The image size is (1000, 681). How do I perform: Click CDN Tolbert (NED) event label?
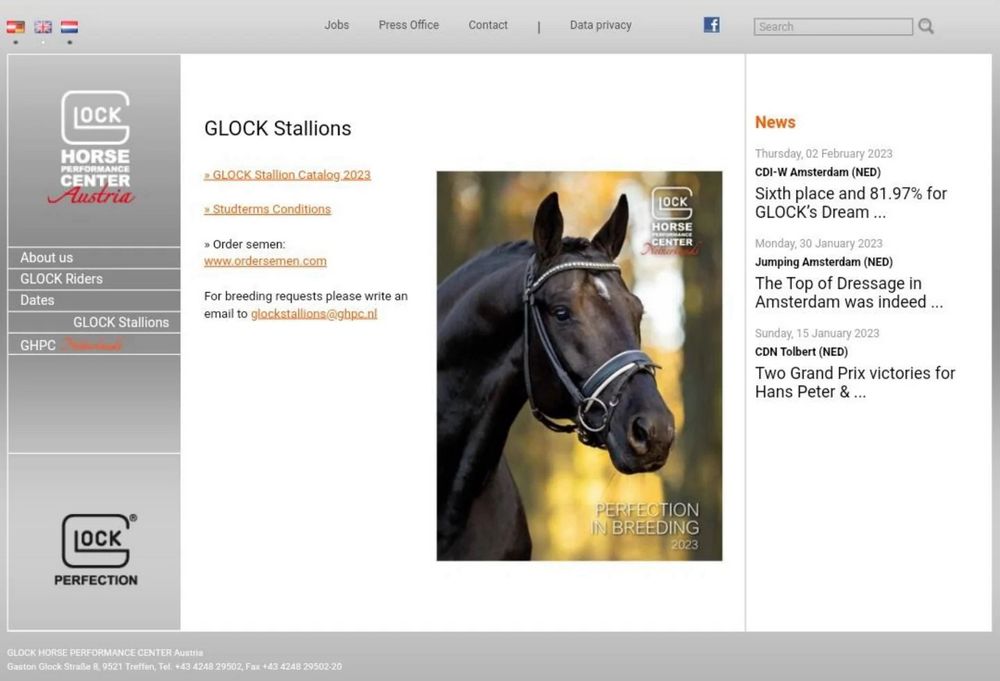801,352
